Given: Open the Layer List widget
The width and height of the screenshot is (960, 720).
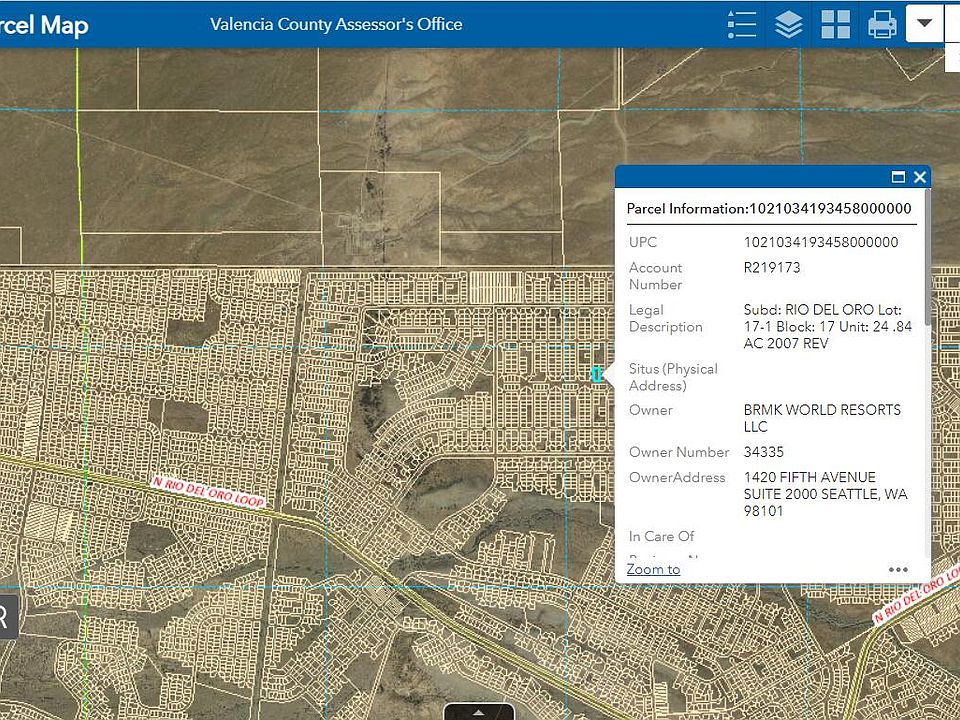Looking at the screenshot, I should pos(789,24).
